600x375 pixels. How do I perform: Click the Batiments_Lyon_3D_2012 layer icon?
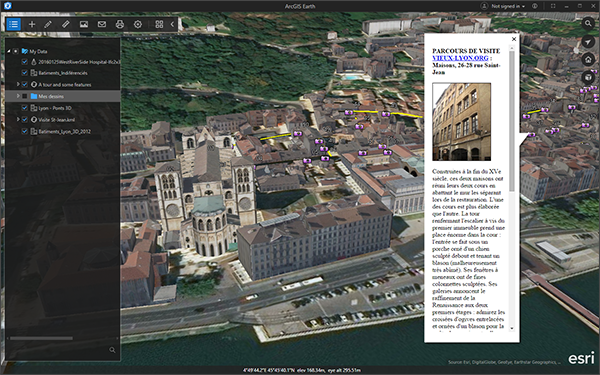(34, 132)
